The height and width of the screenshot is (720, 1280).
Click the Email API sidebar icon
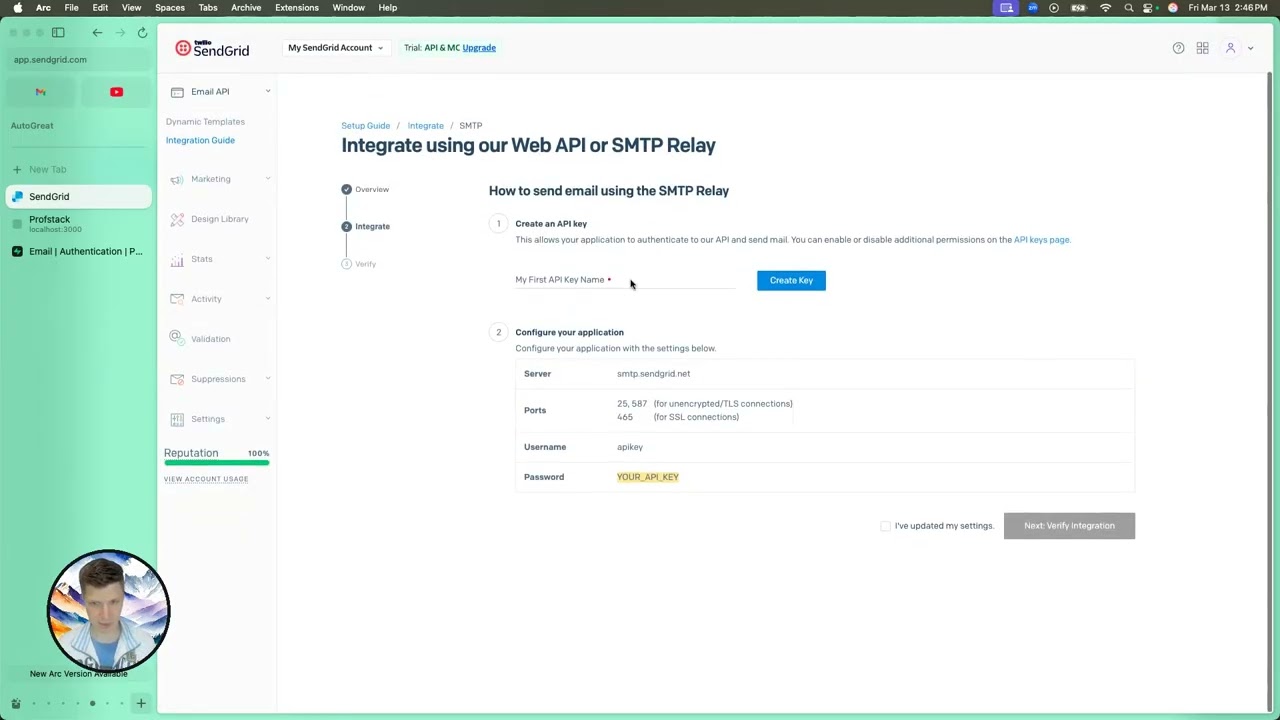[x=177, y=92]
